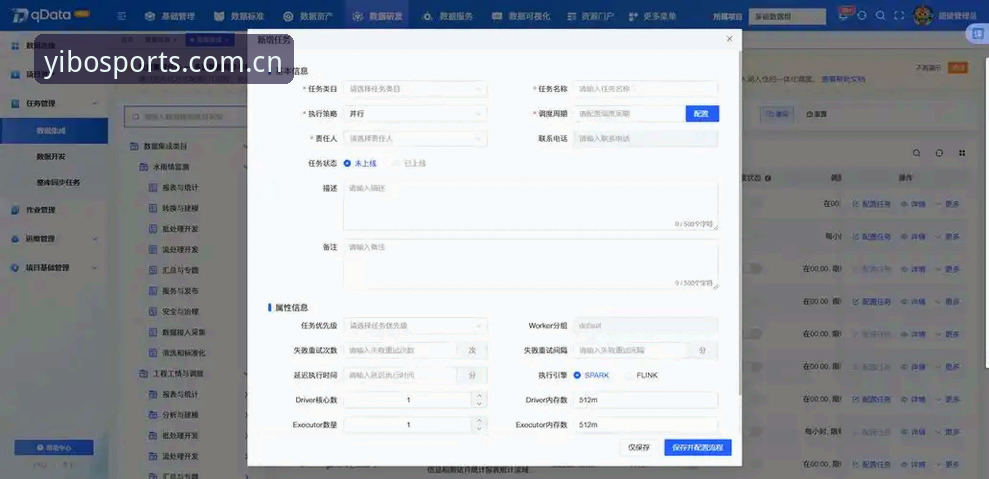989x479 pixels.
Task: Click the blue help center button in sidebar
Action: (x=54, y=447)
